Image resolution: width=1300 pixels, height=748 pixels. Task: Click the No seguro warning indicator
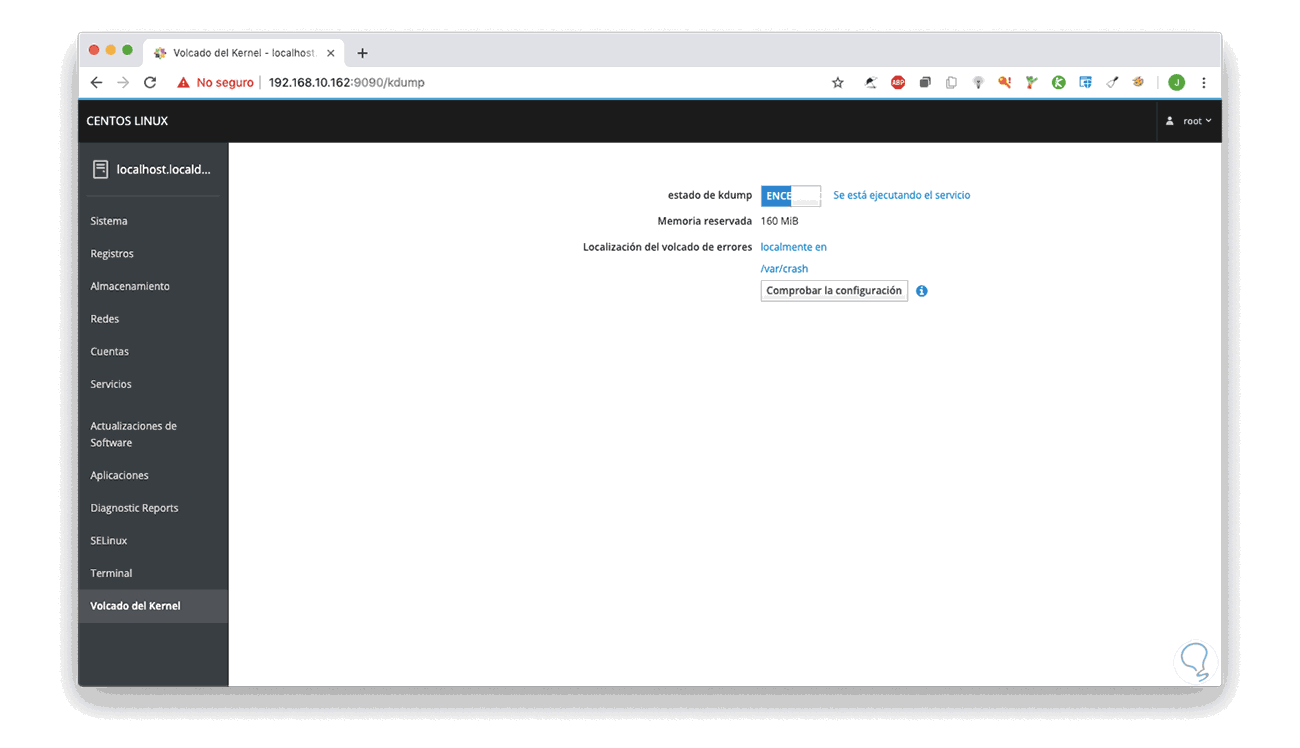(215, 83)
